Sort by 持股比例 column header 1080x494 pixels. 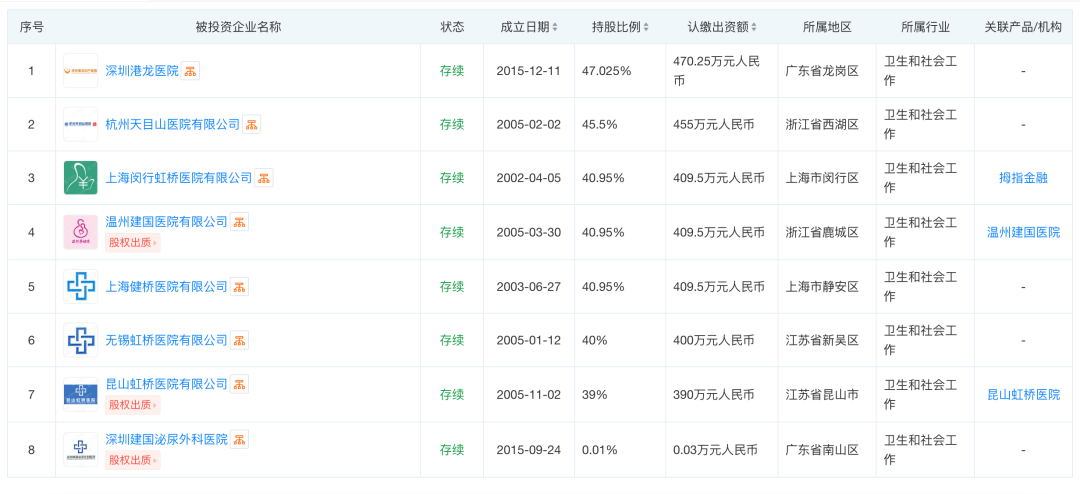pos(620,27)
